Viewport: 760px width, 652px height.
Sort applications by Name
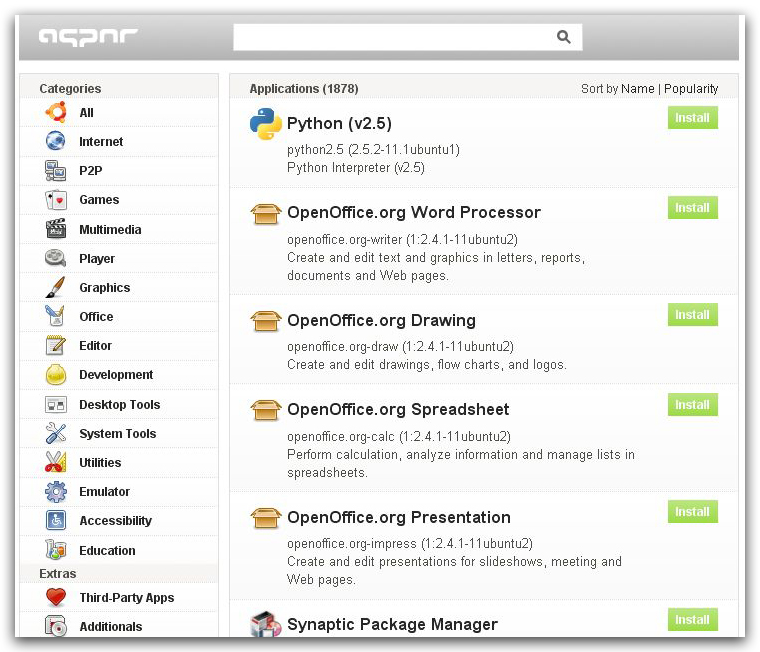point(637,89)
